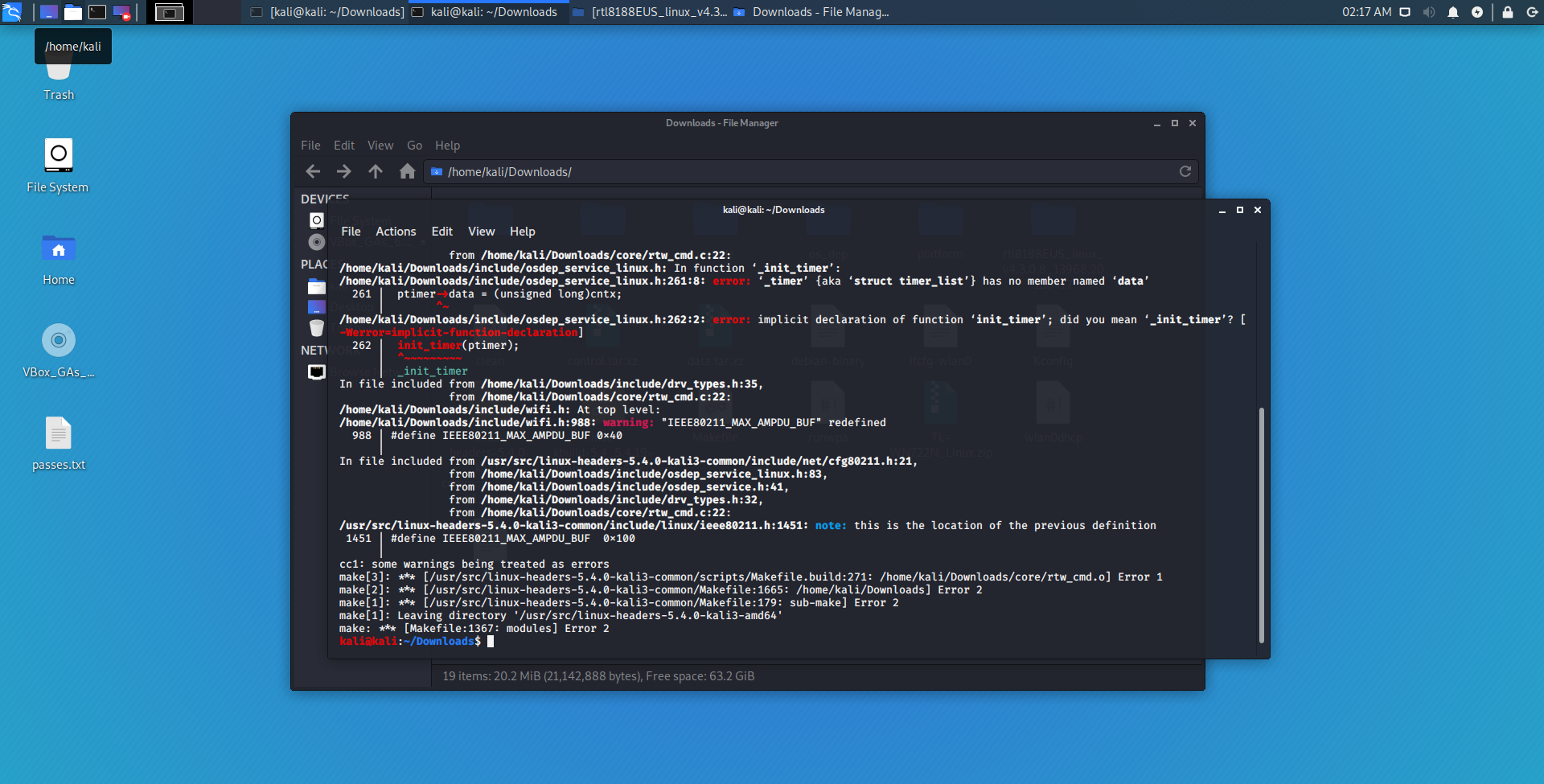The image size is (1544, 784).
Task: Click the 'make: *** [Makefile:1367: modules] Error 2' line
Action: 474,629
